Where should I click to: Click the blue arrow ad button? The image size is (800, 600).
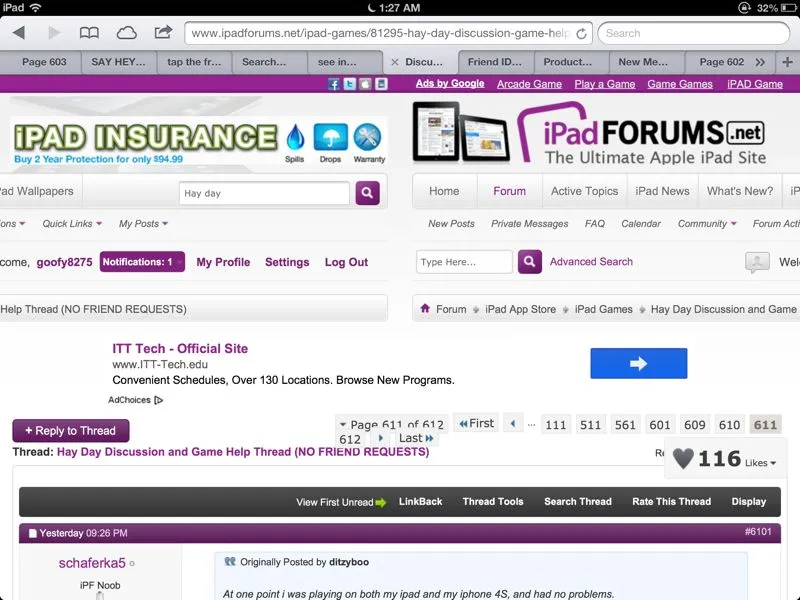pos(638,363)
